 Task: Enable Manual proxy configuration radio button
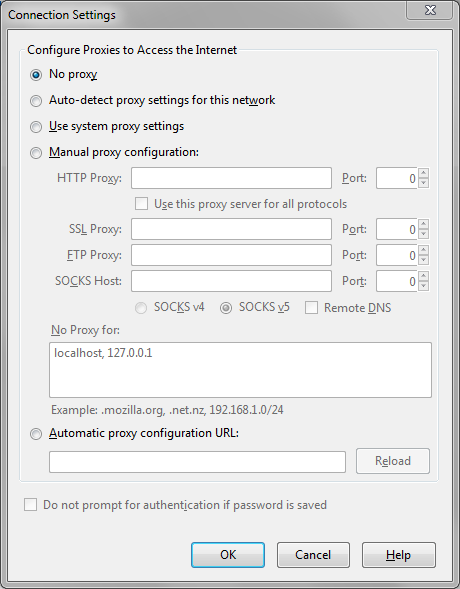36,153
